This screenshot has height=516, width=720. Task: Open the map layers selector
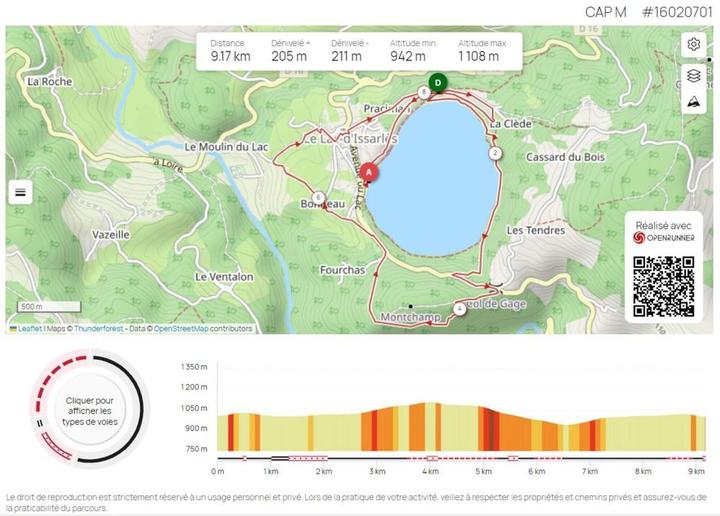tap(693, 75)
